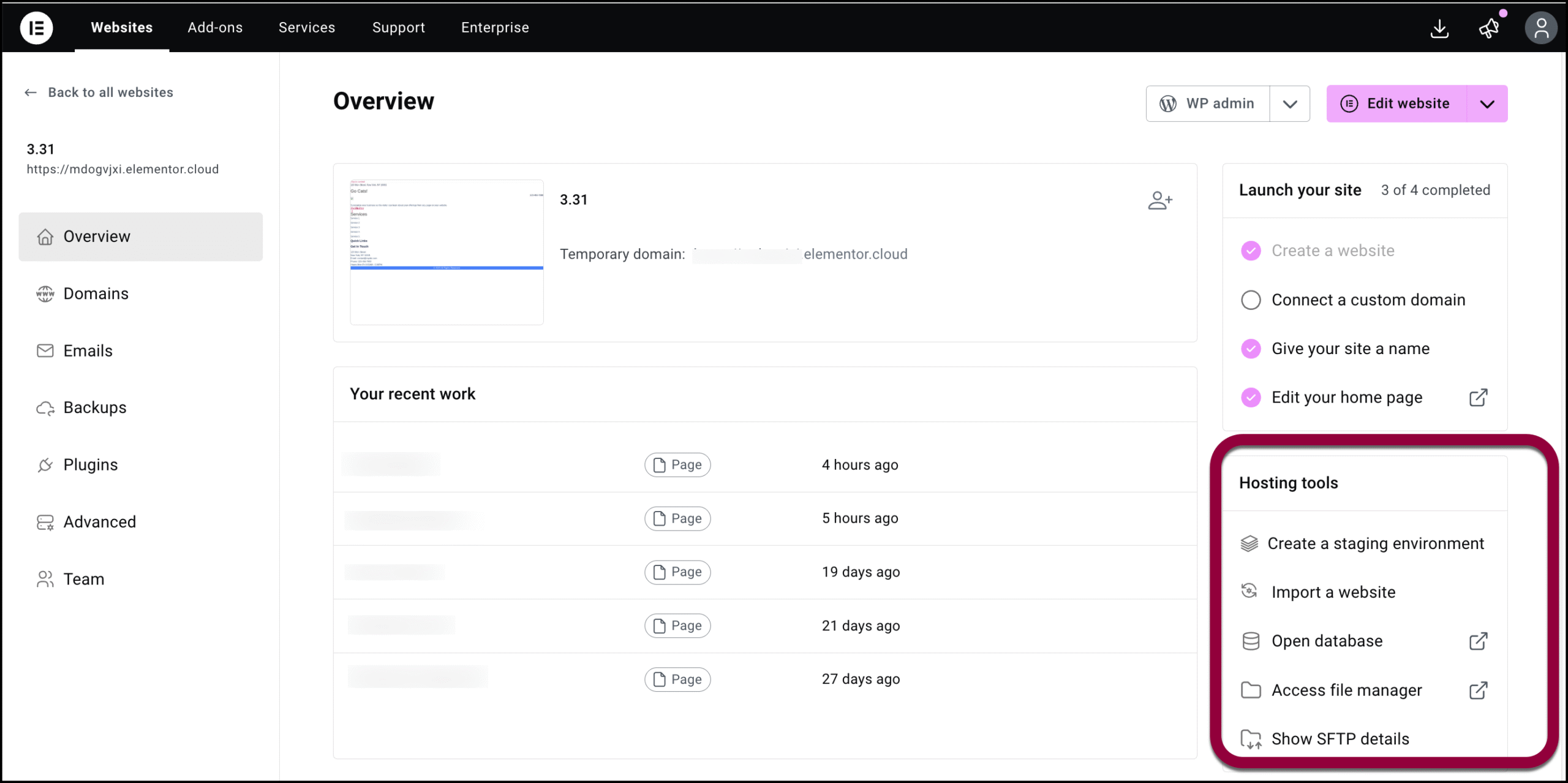Image resolution: width=1568 pixels, height=783 pixels.
Task: Click the Elementor logo icon
Action: pyautogui.click(x=37, y=28)
